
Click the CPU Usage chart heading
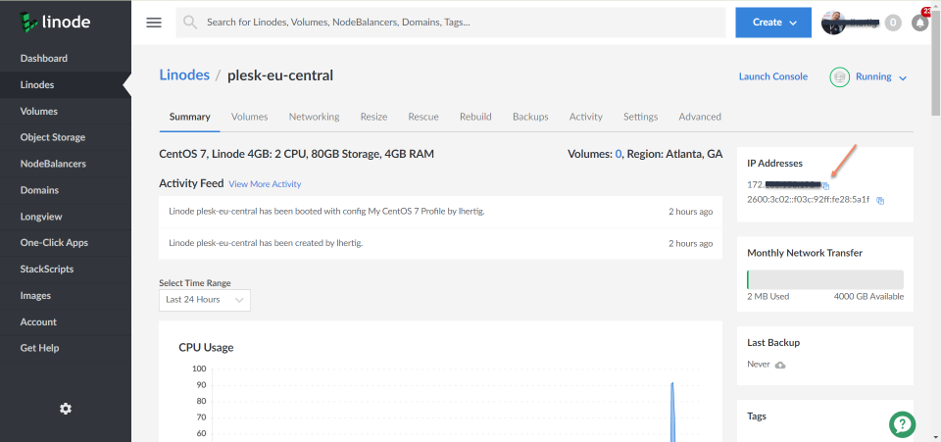(206, 347)
